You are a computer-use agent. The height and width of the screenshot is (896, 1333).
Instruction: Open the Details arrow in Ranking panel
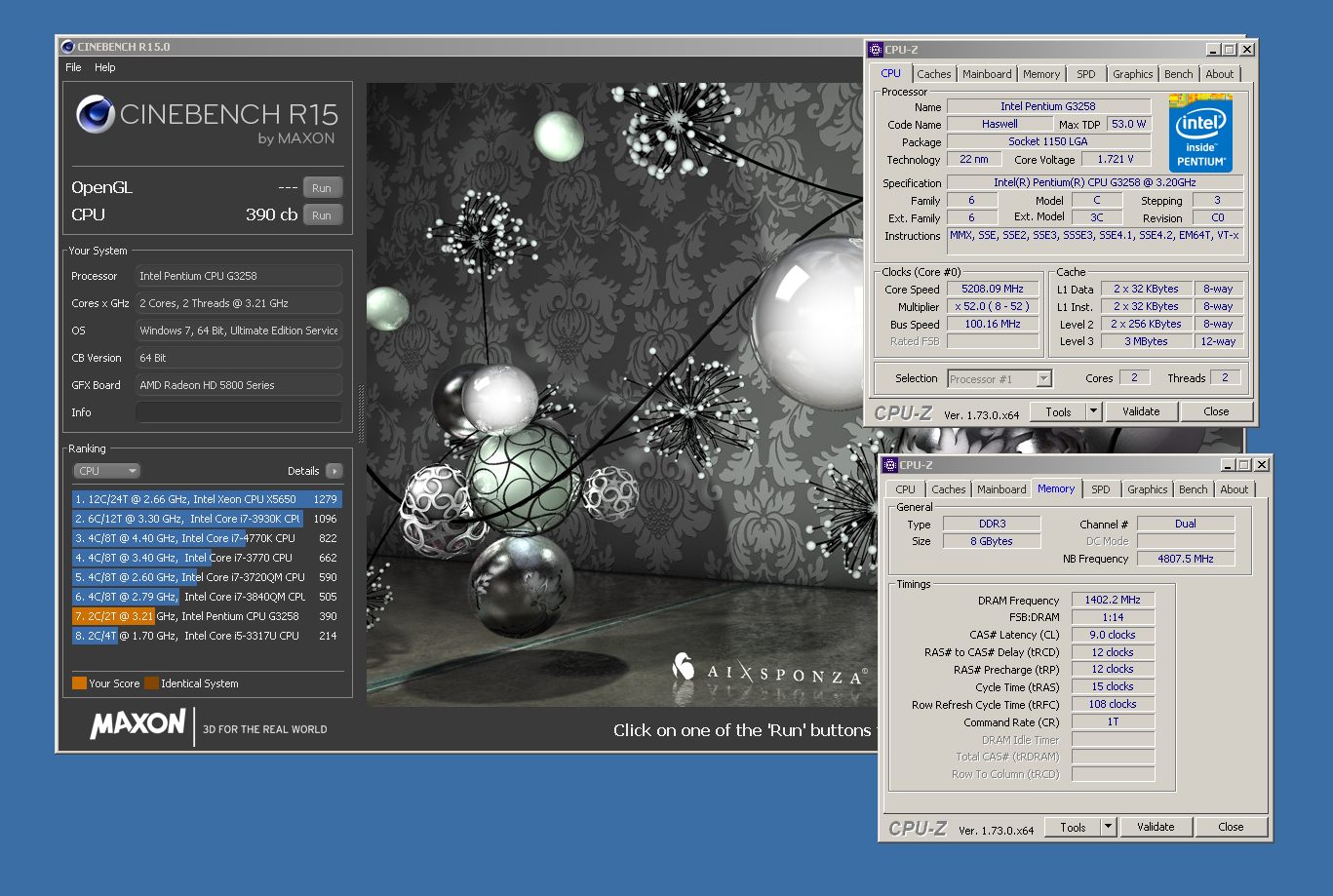[x=333, y=471]
